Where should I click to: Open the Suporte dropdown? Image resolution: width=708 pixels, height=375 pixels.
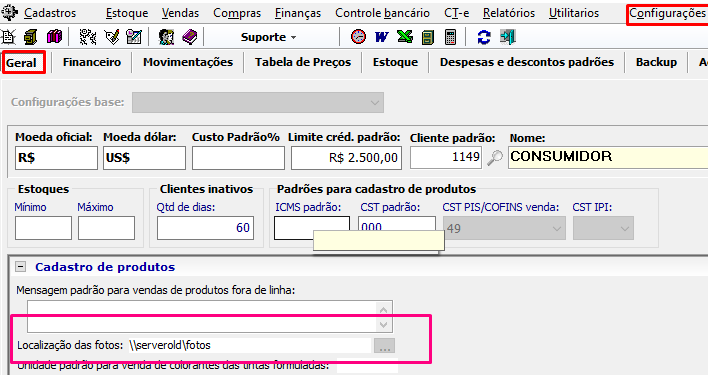268,37
